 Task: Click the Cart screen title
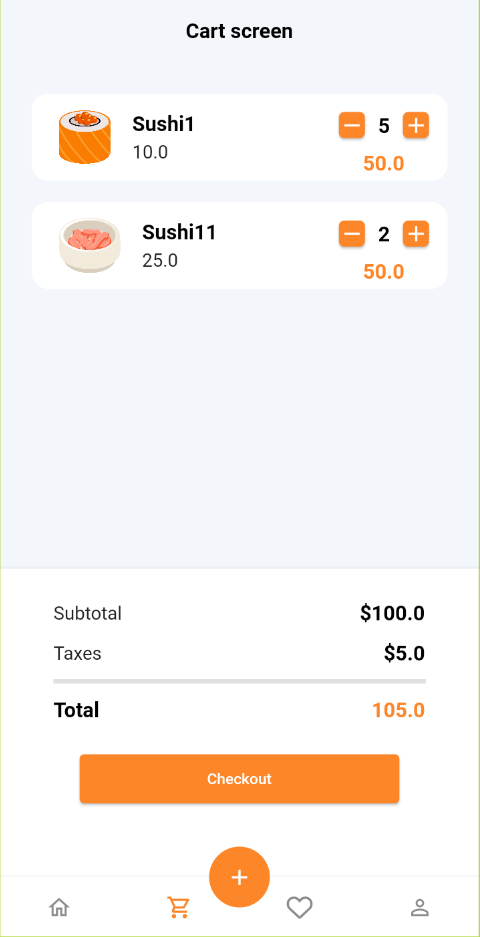coord(239,31)
